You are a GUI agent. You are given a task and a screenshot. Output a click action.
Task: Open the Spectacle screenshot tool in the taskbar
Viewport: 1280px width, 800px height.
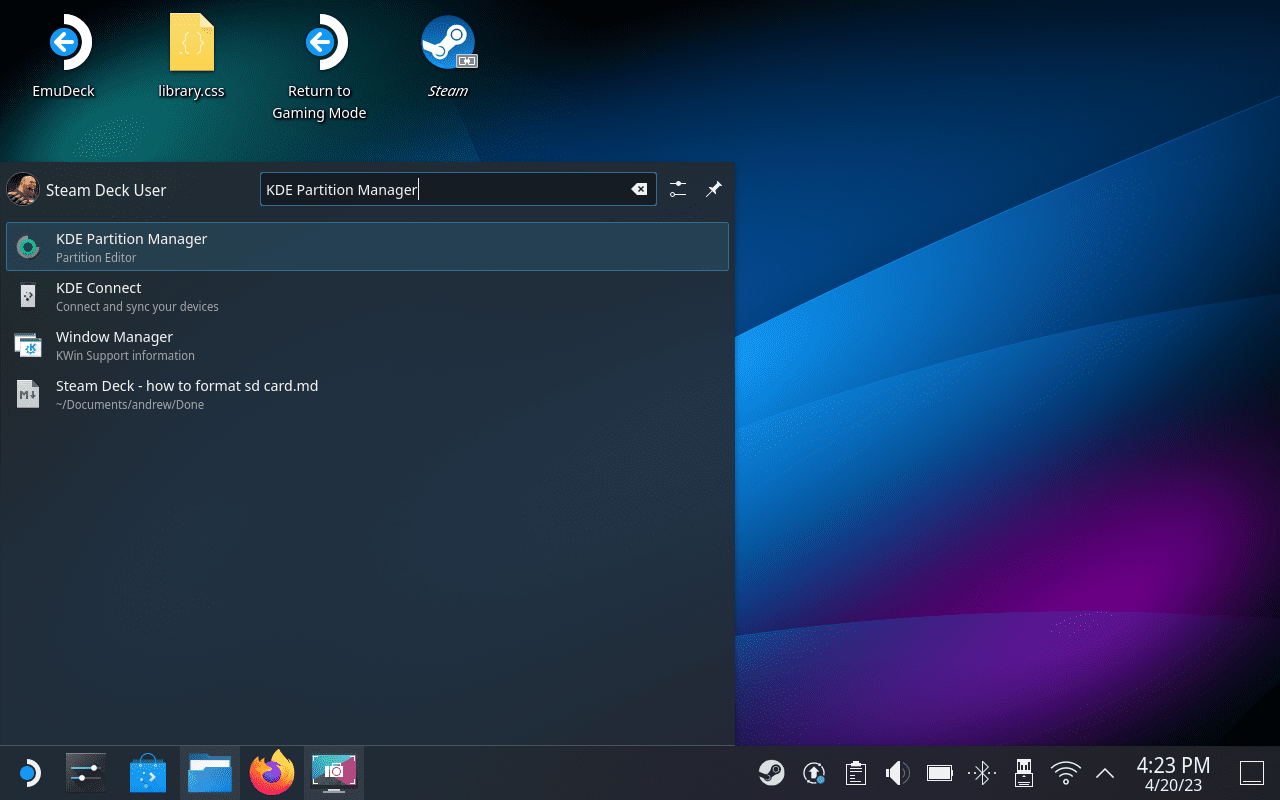click(x=334, y=772)
